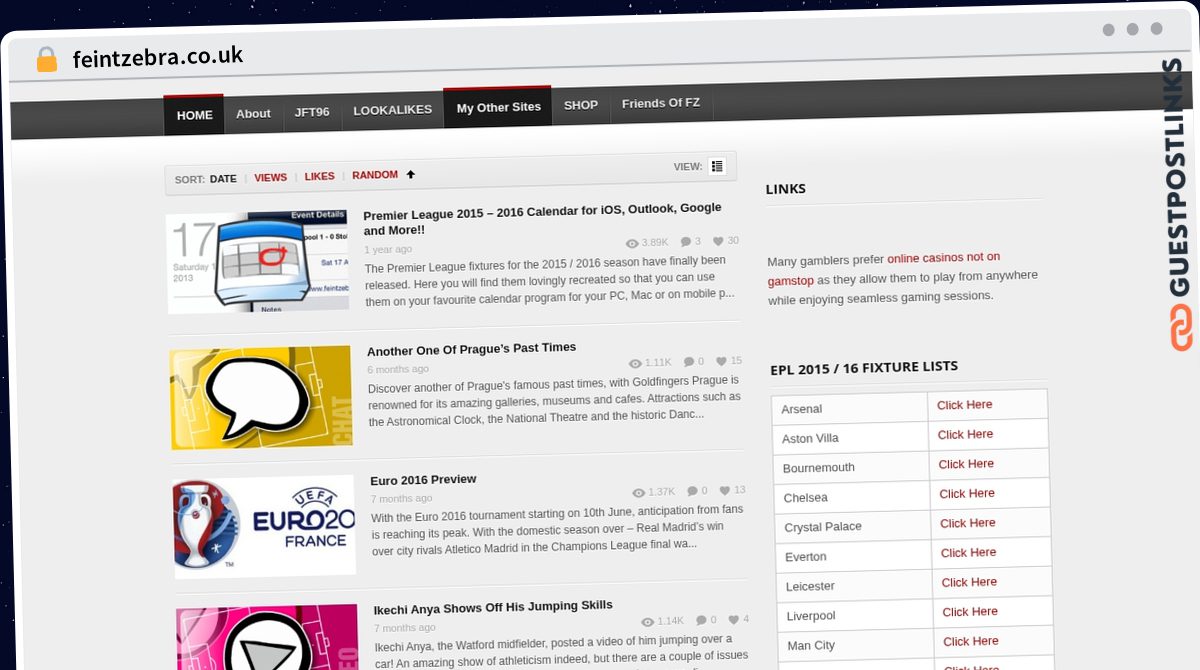Viewport: 1200px width, 670px height.
Task: Click the '1 year ago' post date
Action: coord(388,249)
